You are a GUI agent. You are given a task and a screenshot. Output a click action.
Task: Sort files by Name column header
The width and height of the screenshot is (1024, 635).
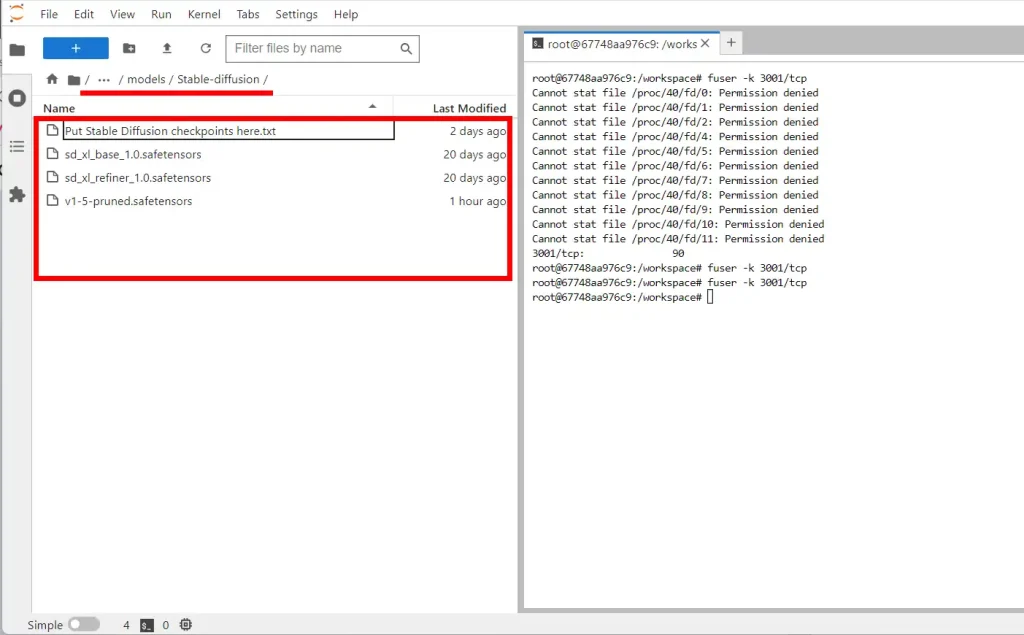point(59,108)
